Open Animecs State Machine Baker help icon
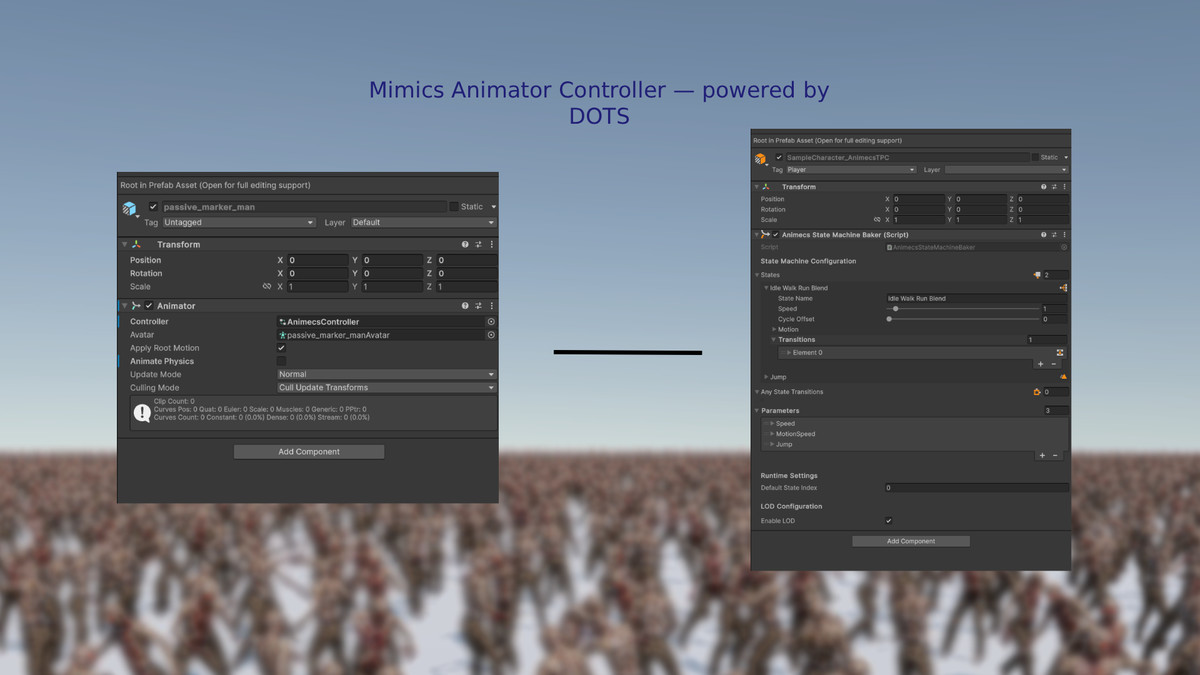Screen dimensions: 1200x675 [1044, 235]
